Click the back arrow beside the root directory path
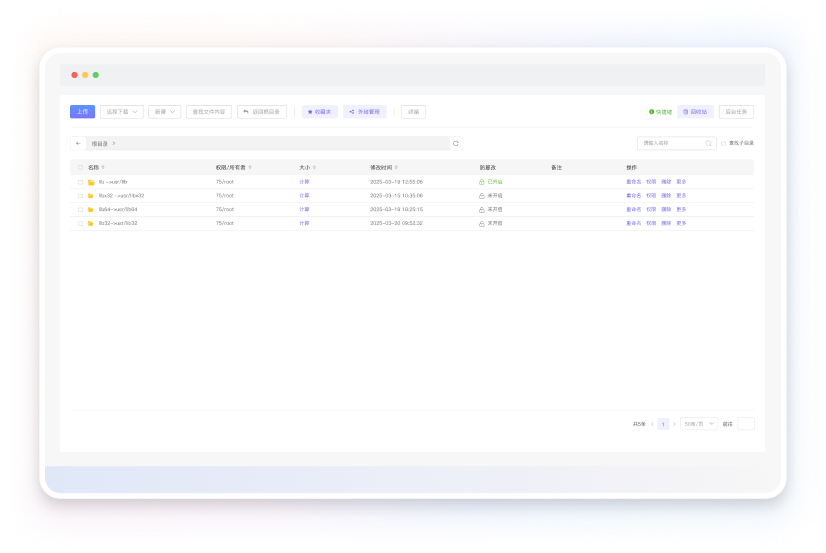The width and height of the screenshot is (826, 553). (78, 144)
